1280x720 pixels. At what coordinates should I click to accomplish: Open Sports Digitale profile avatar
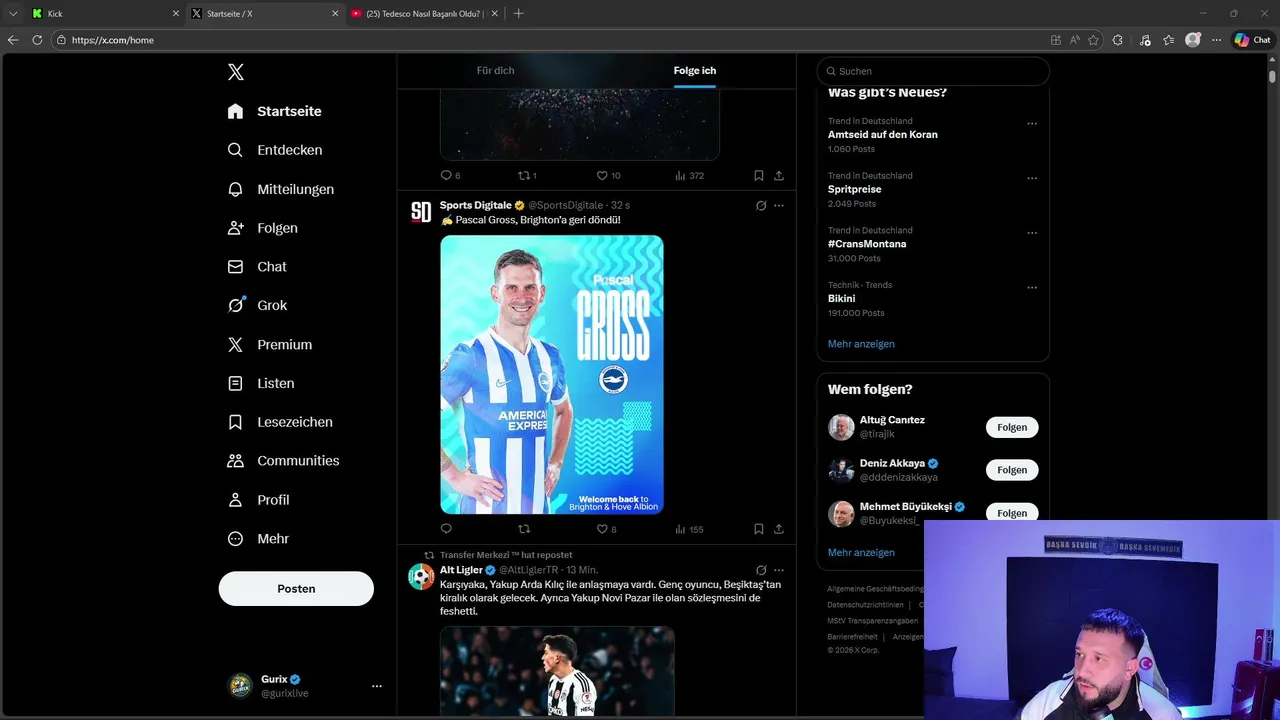[421, 212]
